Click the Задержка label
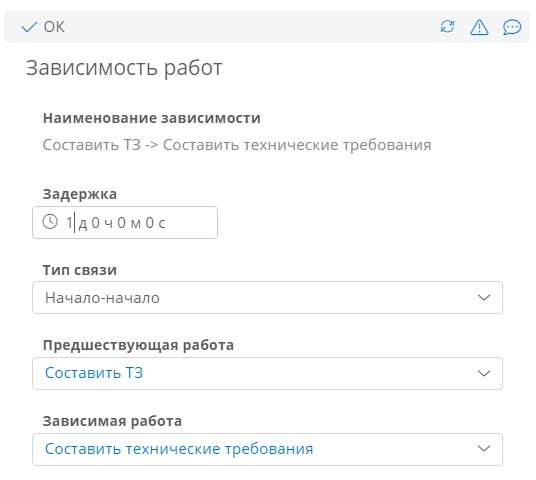 [x=80, y=194]
